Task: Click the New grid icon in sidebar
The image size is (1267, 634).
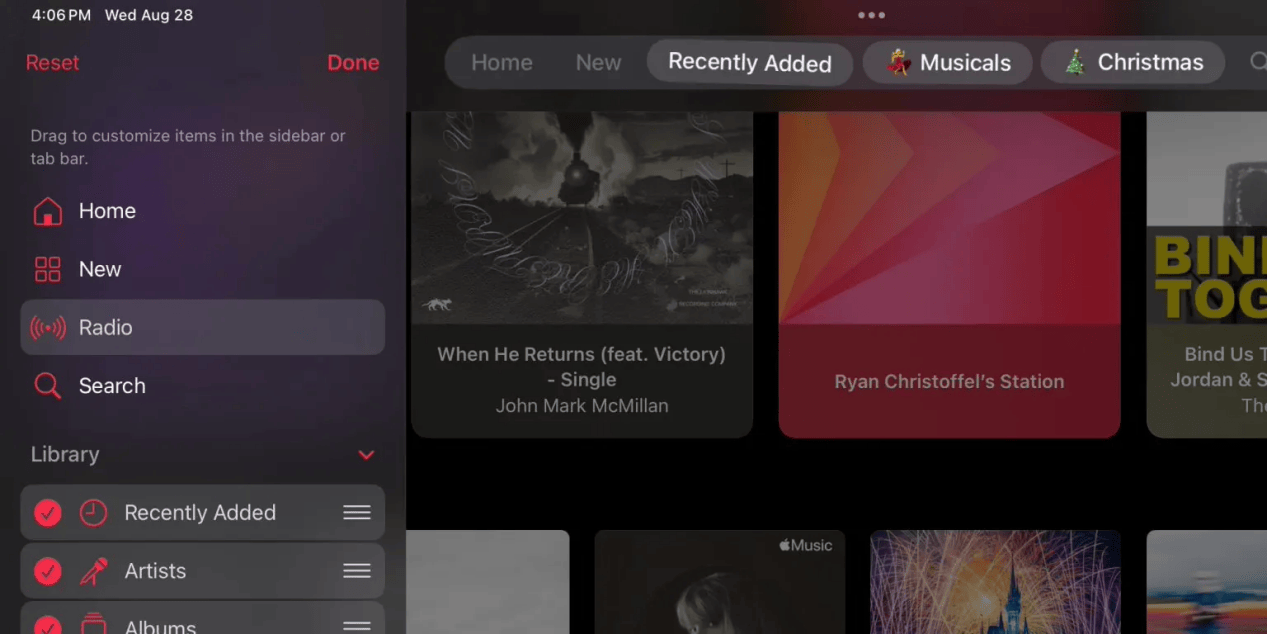Action: pyautogui.click(x=48, y=269)
